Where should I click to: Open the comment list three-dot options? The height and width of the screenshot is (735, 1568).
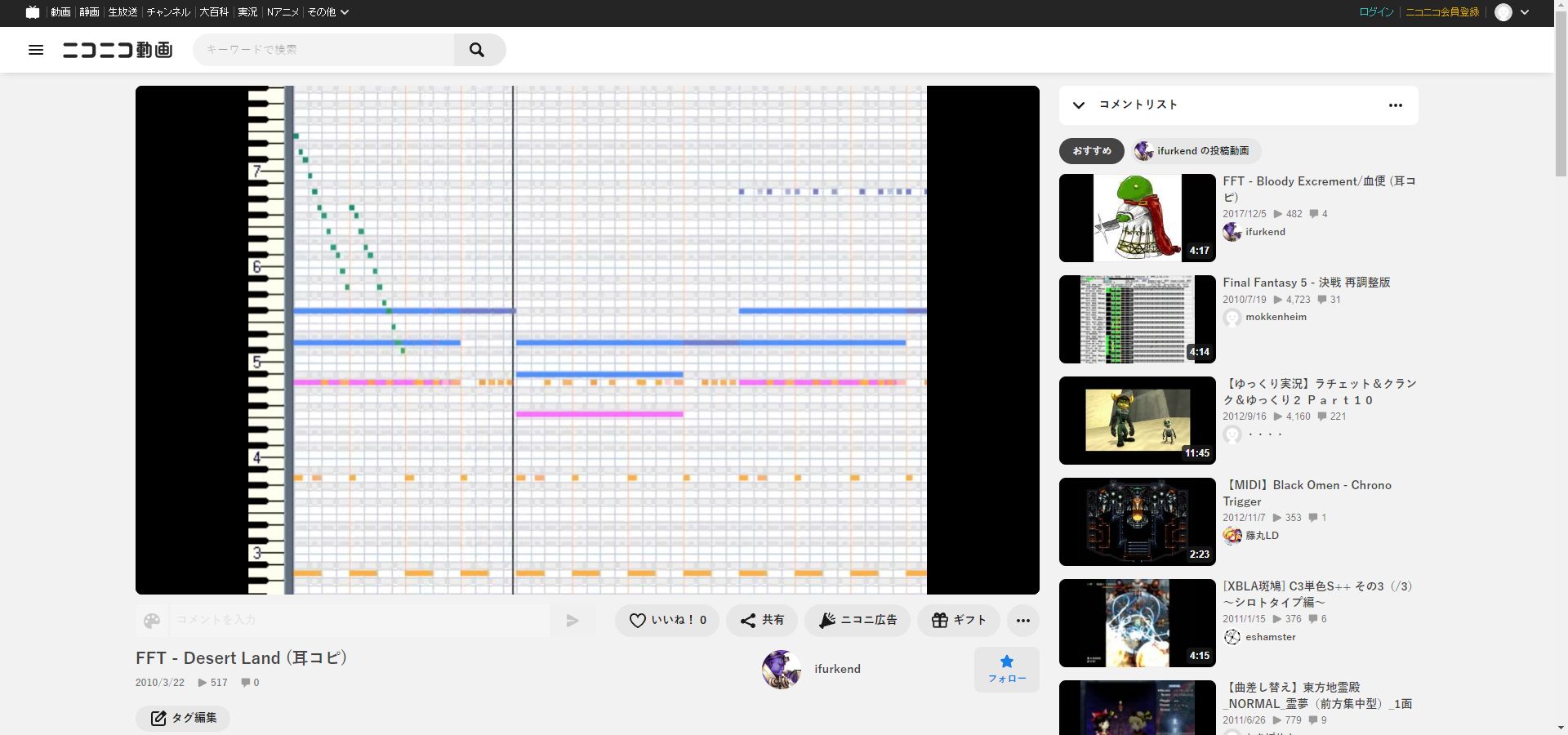click(1395, 105)
